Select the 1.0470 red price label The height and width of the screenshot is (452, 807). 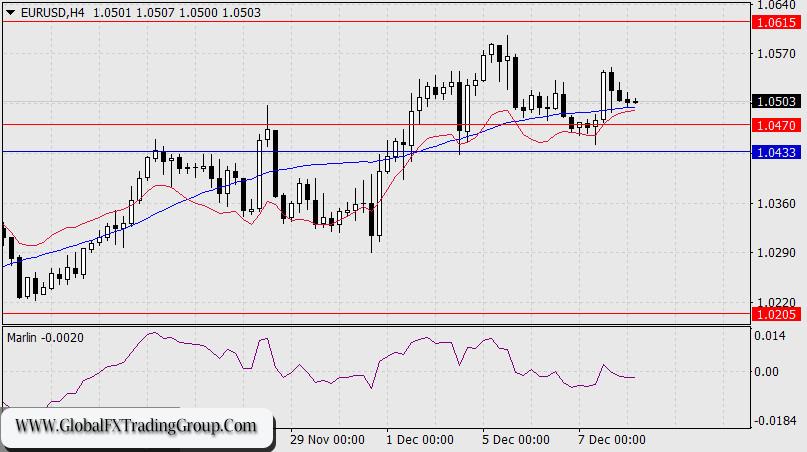click(777, 125)
